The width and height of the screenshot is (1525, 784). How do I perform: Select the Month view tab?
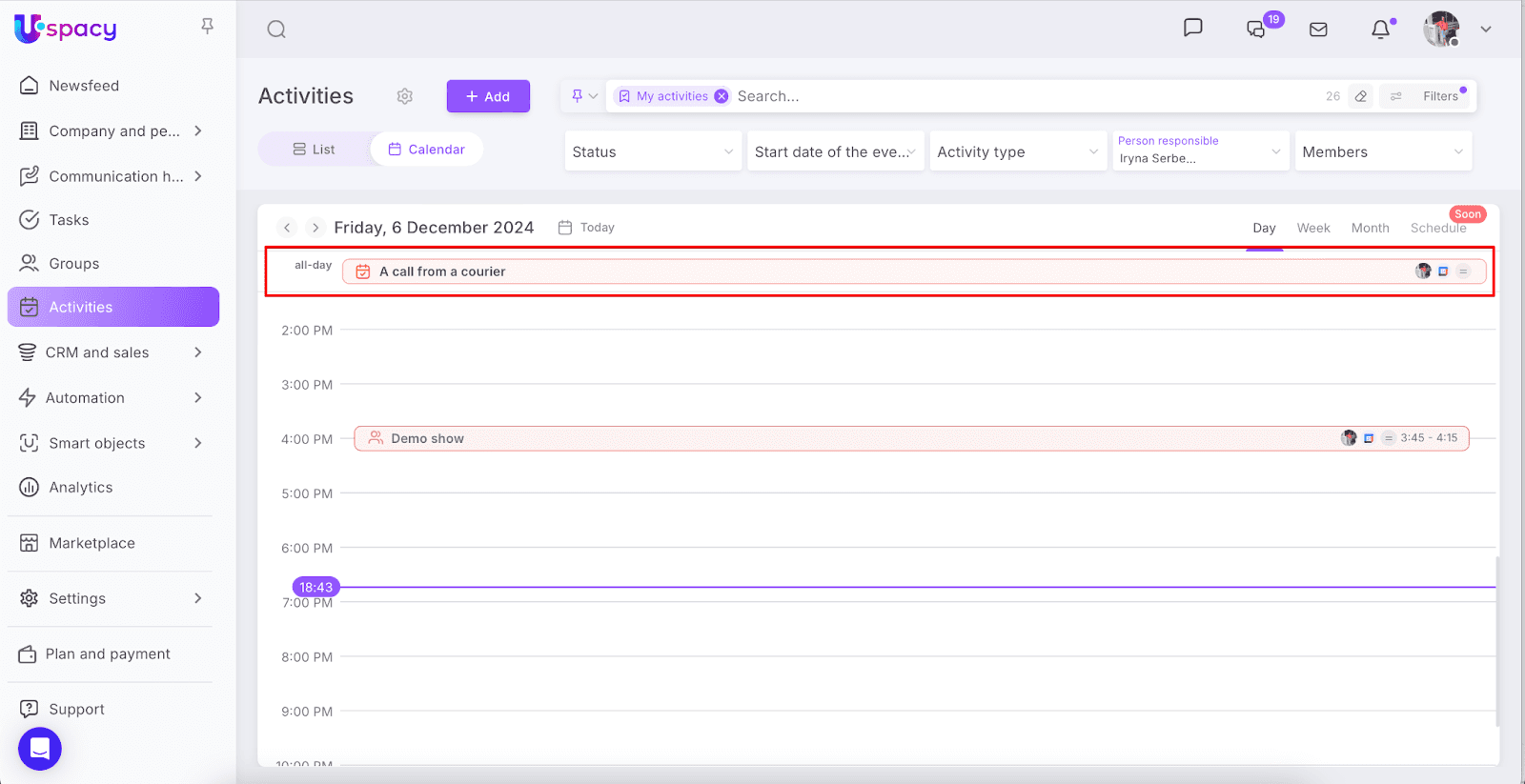click(1370, 228)
